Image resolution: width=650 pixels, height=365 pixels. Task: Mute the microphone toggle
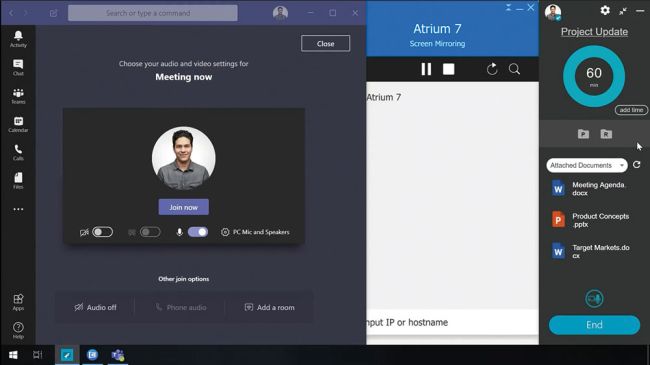click(198, 232)
